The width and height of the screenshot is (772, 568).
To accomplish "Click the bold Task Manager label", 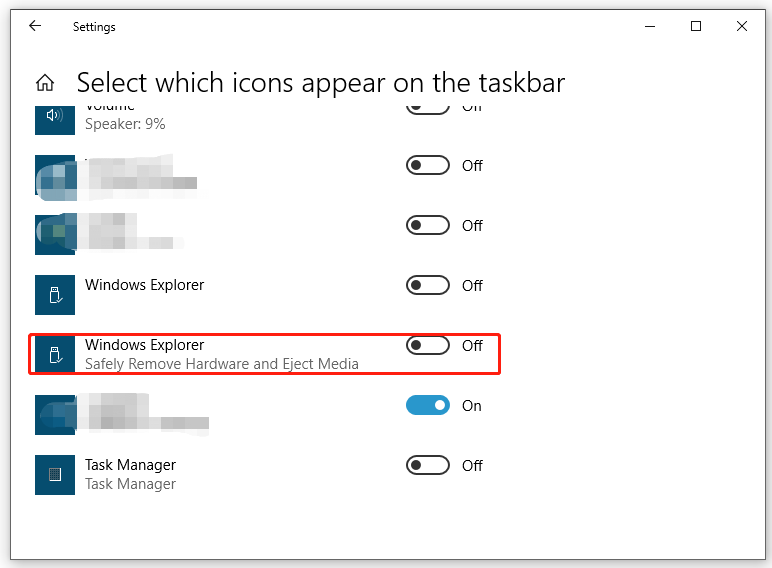I will [x=130, y=465].
